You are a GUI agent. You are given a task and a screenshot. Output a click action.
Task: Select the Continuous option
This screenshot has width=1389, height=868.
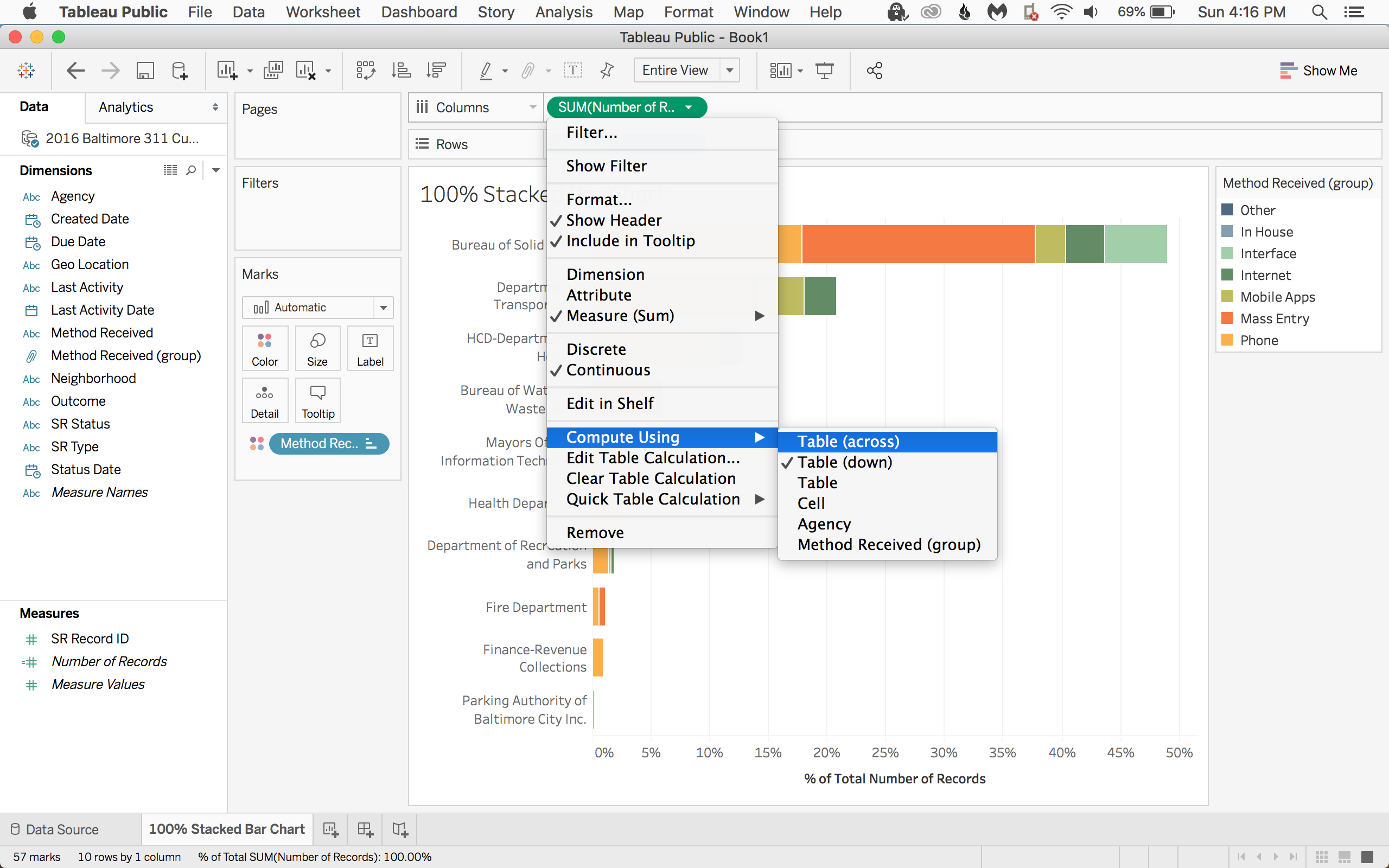click(x=662, y=371)
